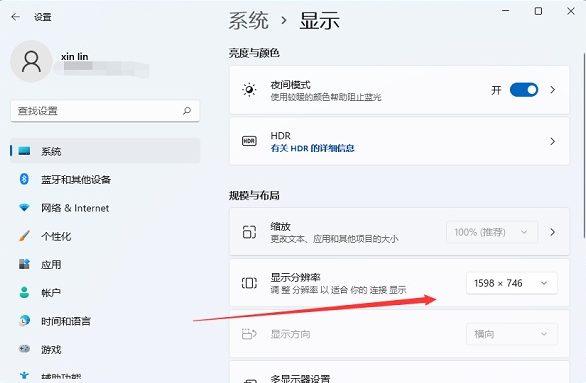Click the 开 label beside the toggle

pyautogui.click(x=496, y=90)
